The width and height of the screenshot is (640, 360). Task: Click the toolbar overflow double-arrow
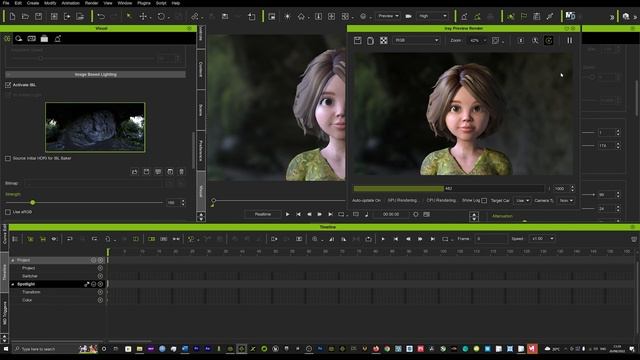click(612, 17)
